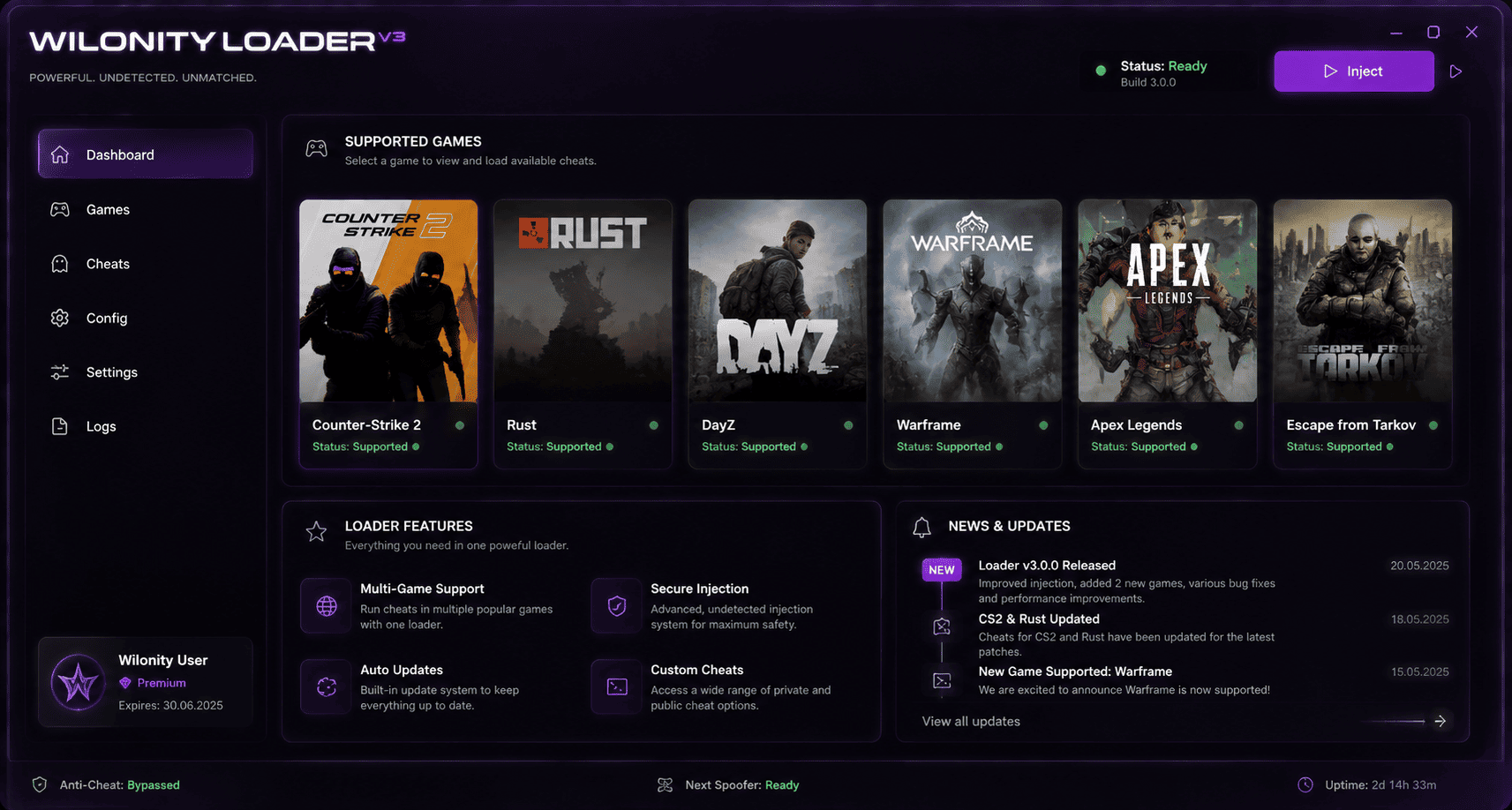Click the News & Updates bell icon

click(x=921, y=528)
